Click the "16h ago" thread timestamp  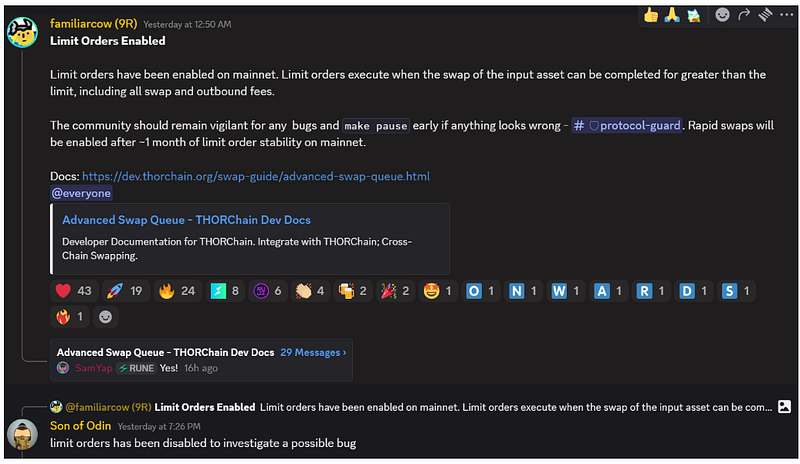201,368
